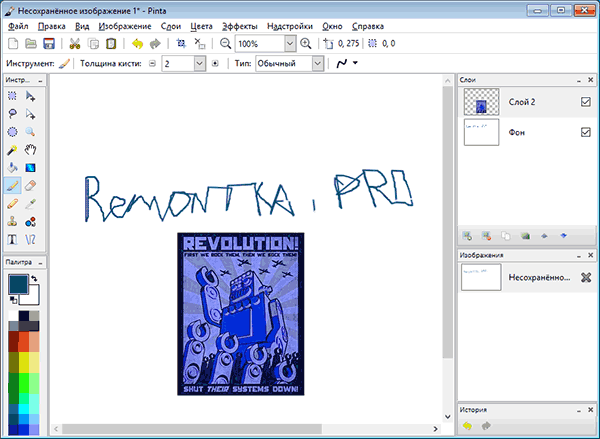The image size is (600, 439).
Task: Select the Magic Wand tool
Action: coord(12,150)
